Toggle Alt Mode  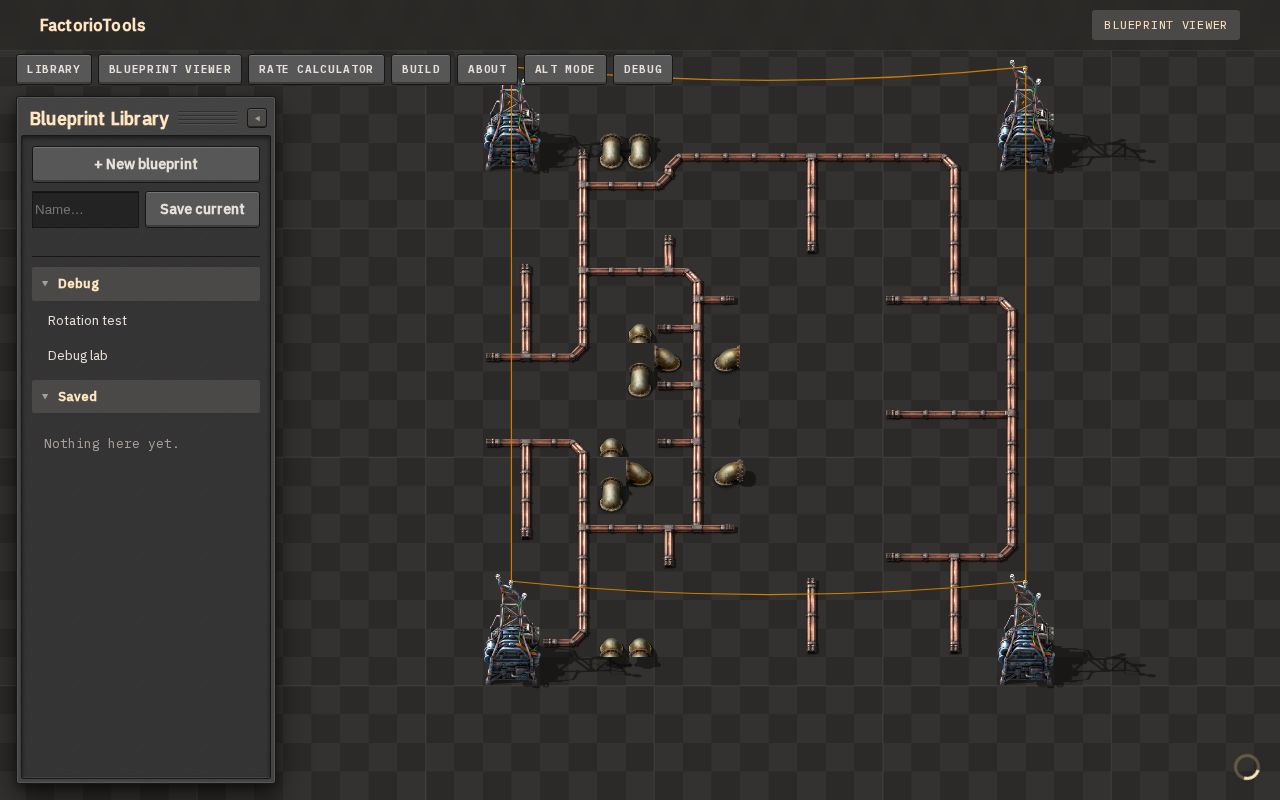(x=565, y=69)
